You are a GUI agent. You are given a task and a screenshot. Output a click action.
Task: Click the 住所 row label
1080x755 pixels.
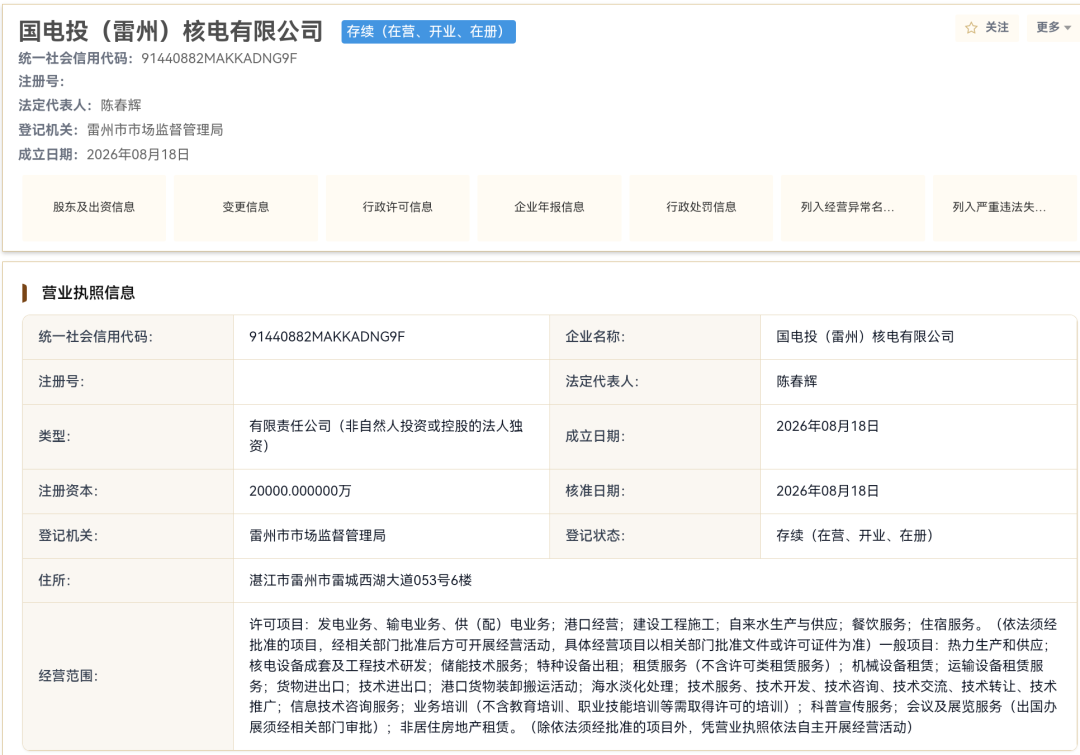coord(54,581)
